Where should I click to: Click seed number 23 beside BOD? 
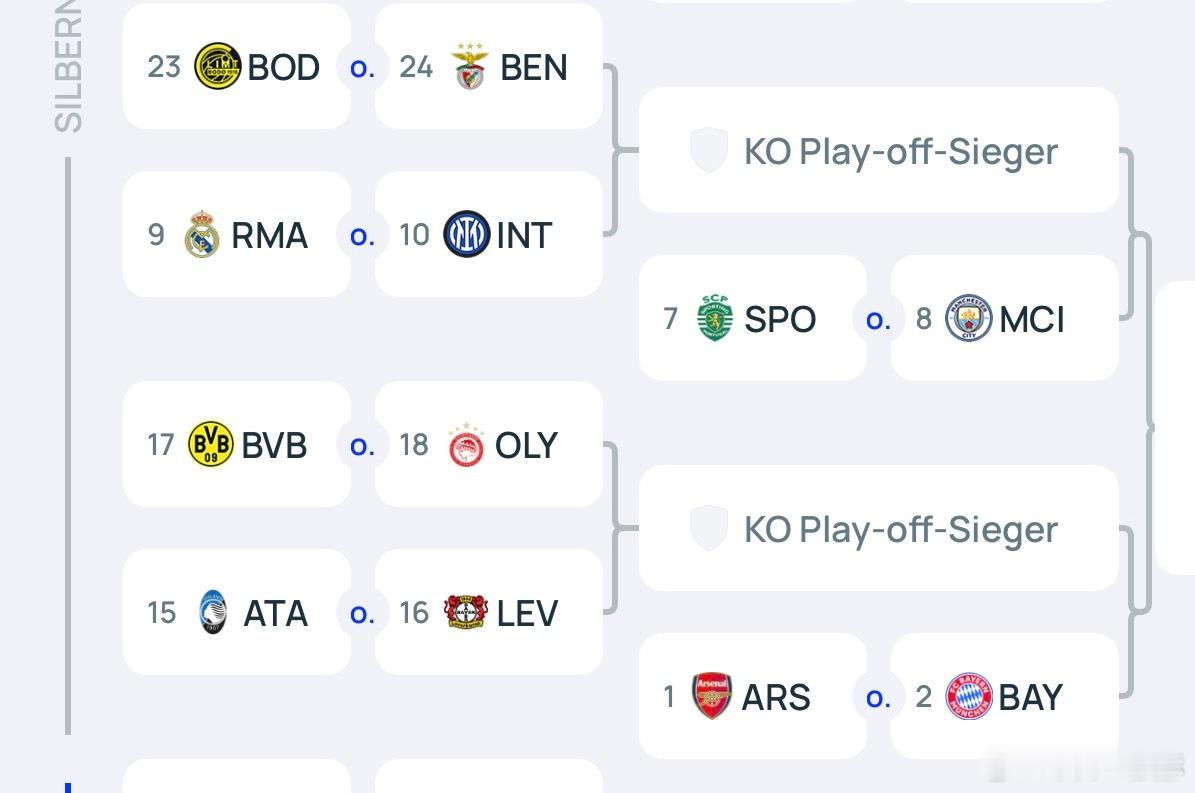163,66
